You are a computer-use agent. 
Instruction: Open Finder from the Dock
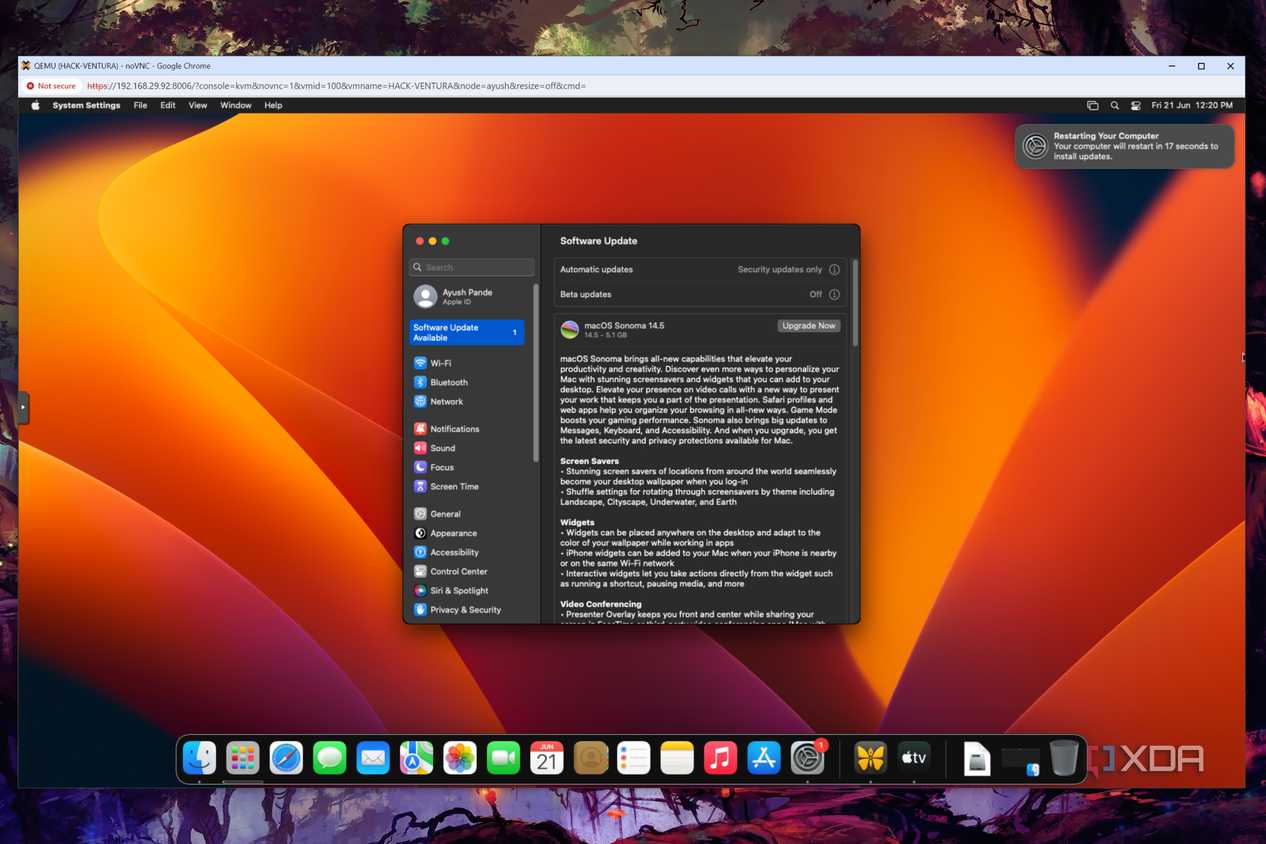(199, 758)
